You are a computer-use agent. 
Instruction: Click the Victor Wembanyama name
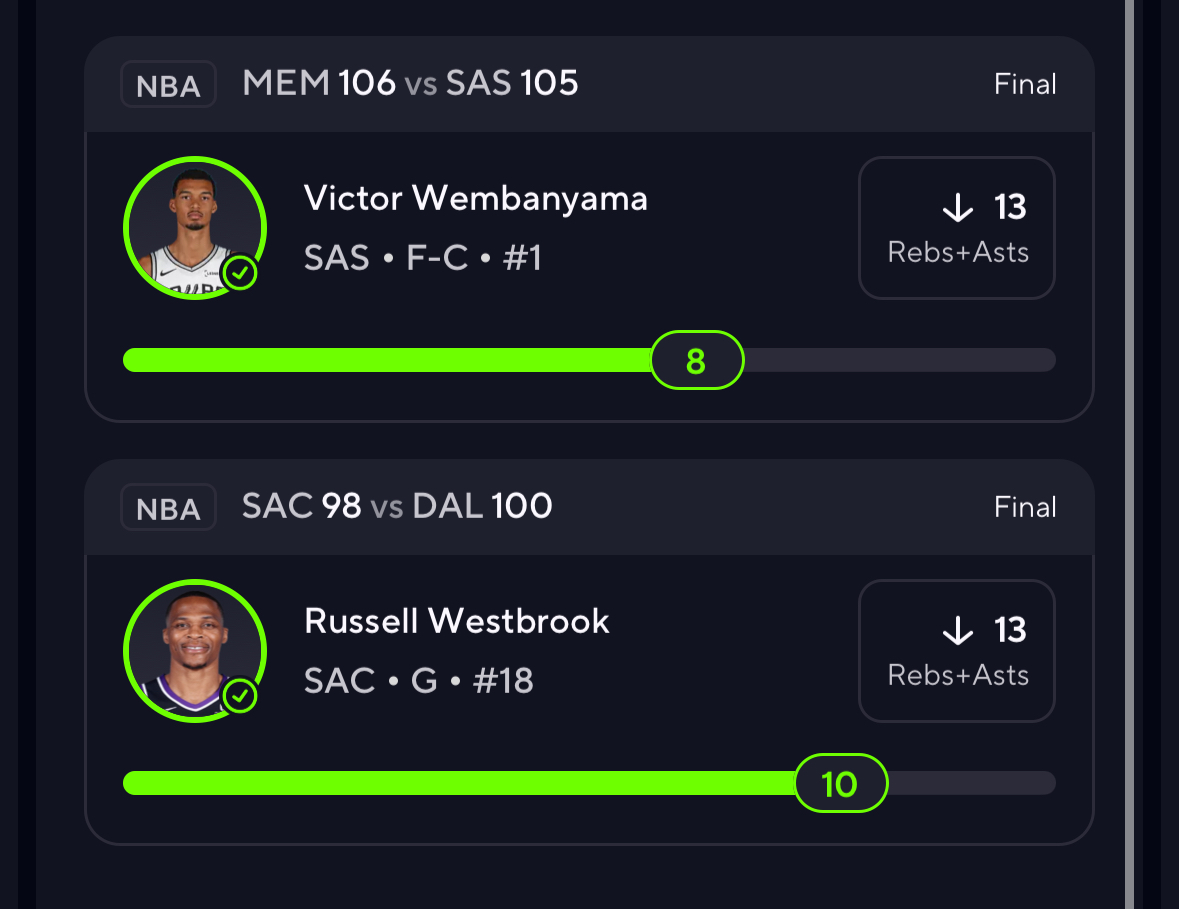pos(476,198)
